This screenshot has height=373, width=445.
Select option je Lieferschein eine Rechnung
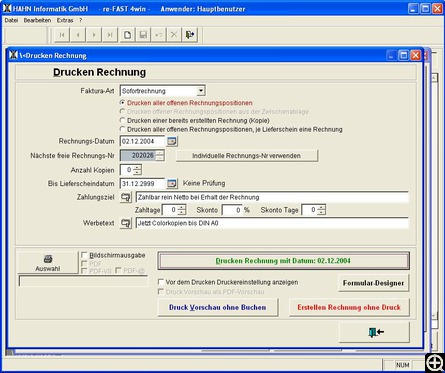123,129
